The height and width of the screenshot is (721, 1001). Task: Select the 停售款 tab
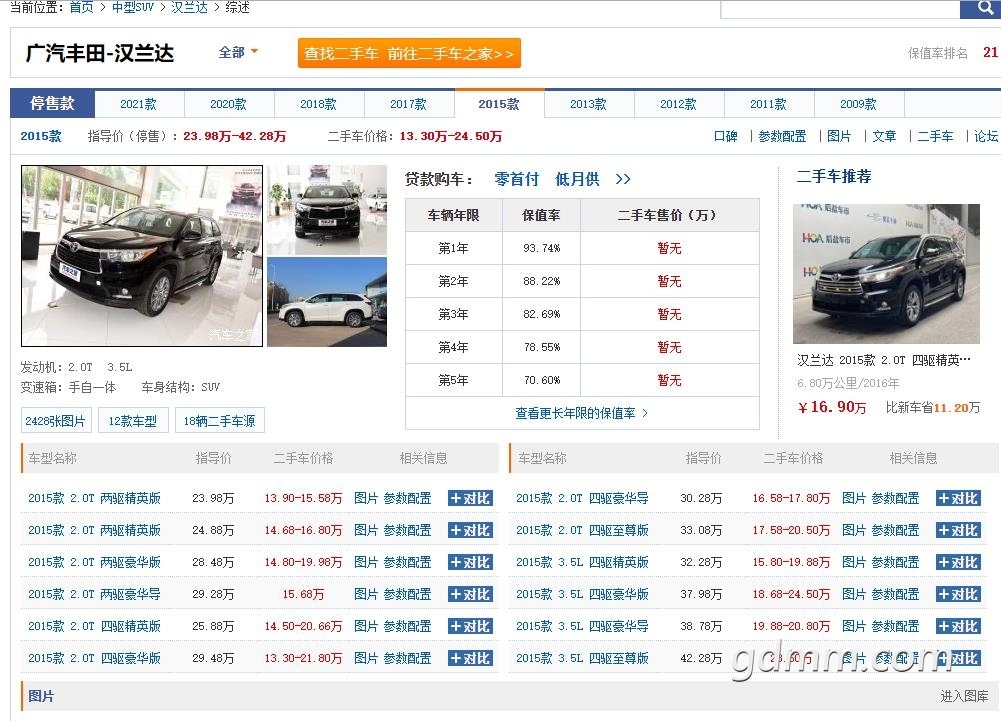coord(52,103)
